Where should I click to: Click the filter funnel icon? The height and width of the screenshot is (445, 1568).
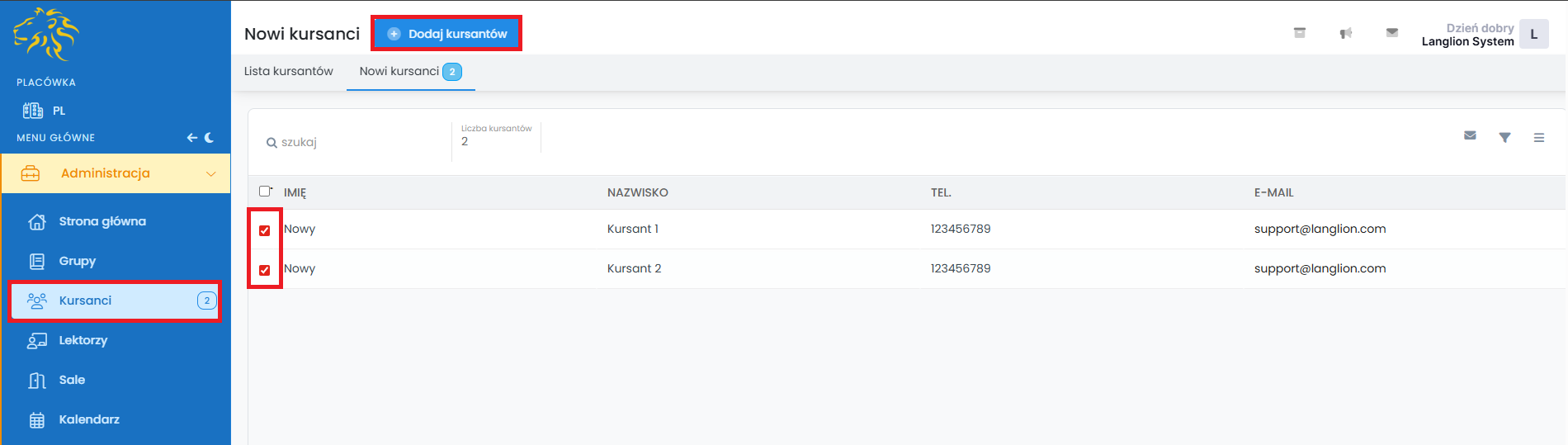(1504, 138)
